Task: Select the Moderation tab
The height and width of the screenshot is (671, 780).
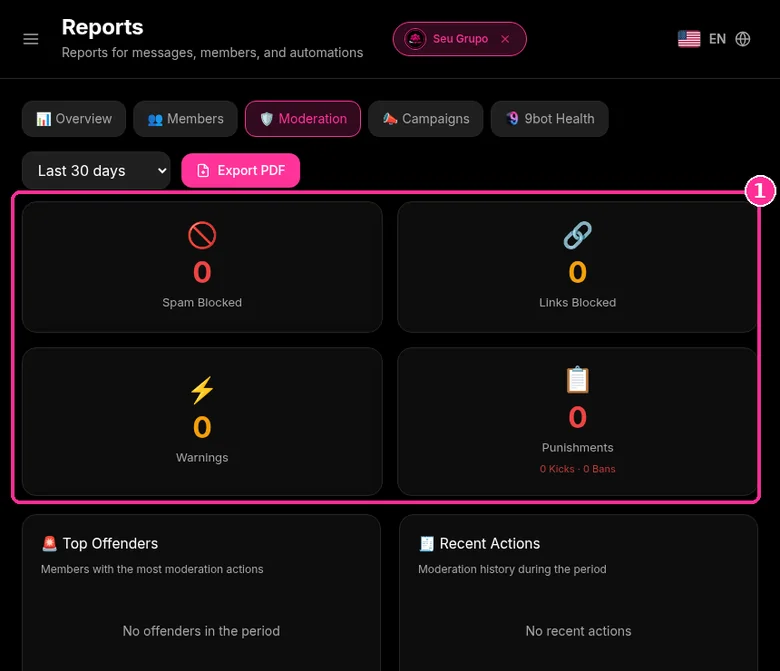Action: tap(303, 119)
